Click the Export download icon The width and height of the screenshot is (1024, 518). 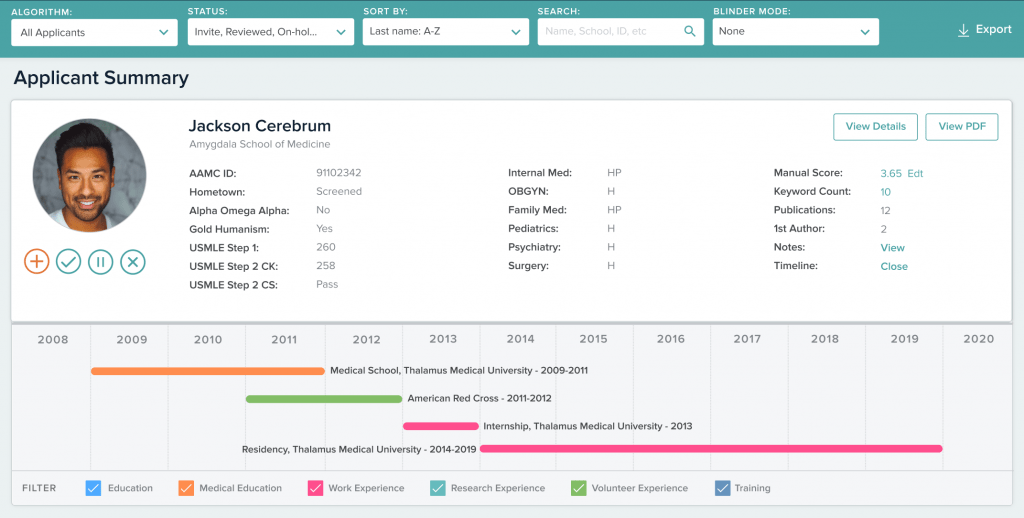[964, 30]
